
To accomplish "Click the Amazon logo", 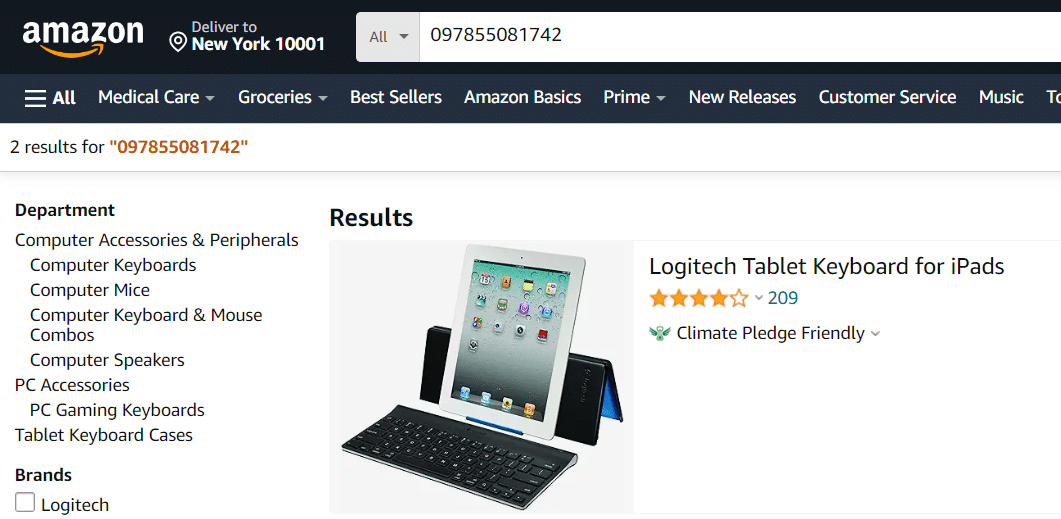I will tap(83, 39).
